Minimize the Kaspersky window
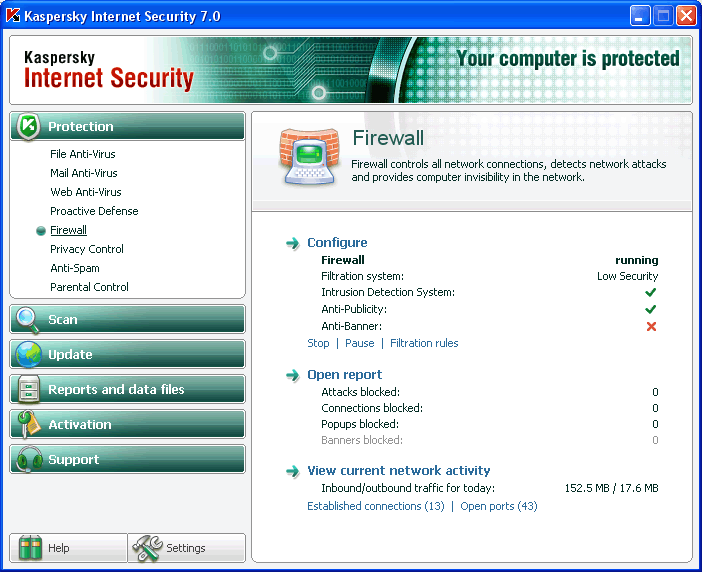 point(640,16)
